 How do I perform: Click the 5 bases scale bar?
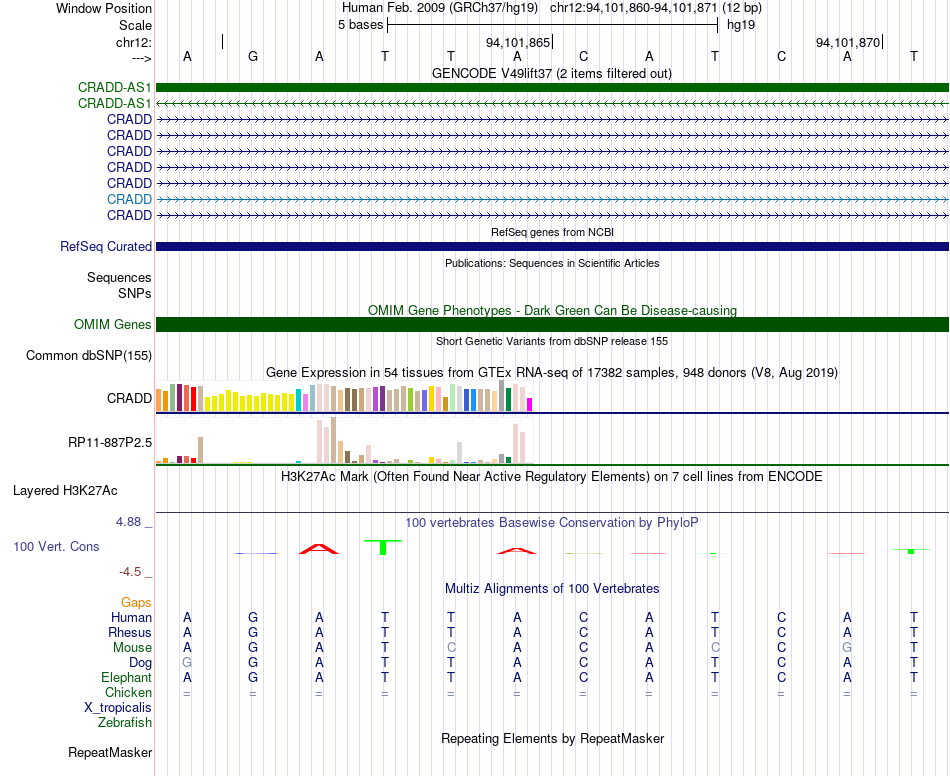(x=552, y=24)
